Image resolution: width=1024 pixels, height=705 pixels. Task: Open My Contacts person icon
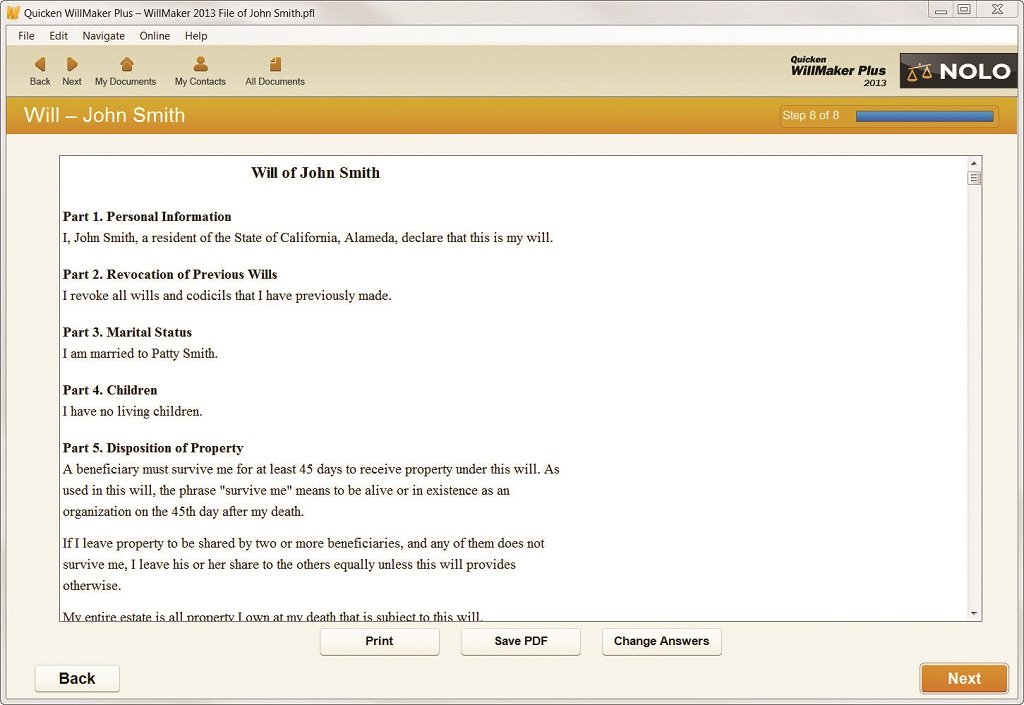click(x=200, y=65)
